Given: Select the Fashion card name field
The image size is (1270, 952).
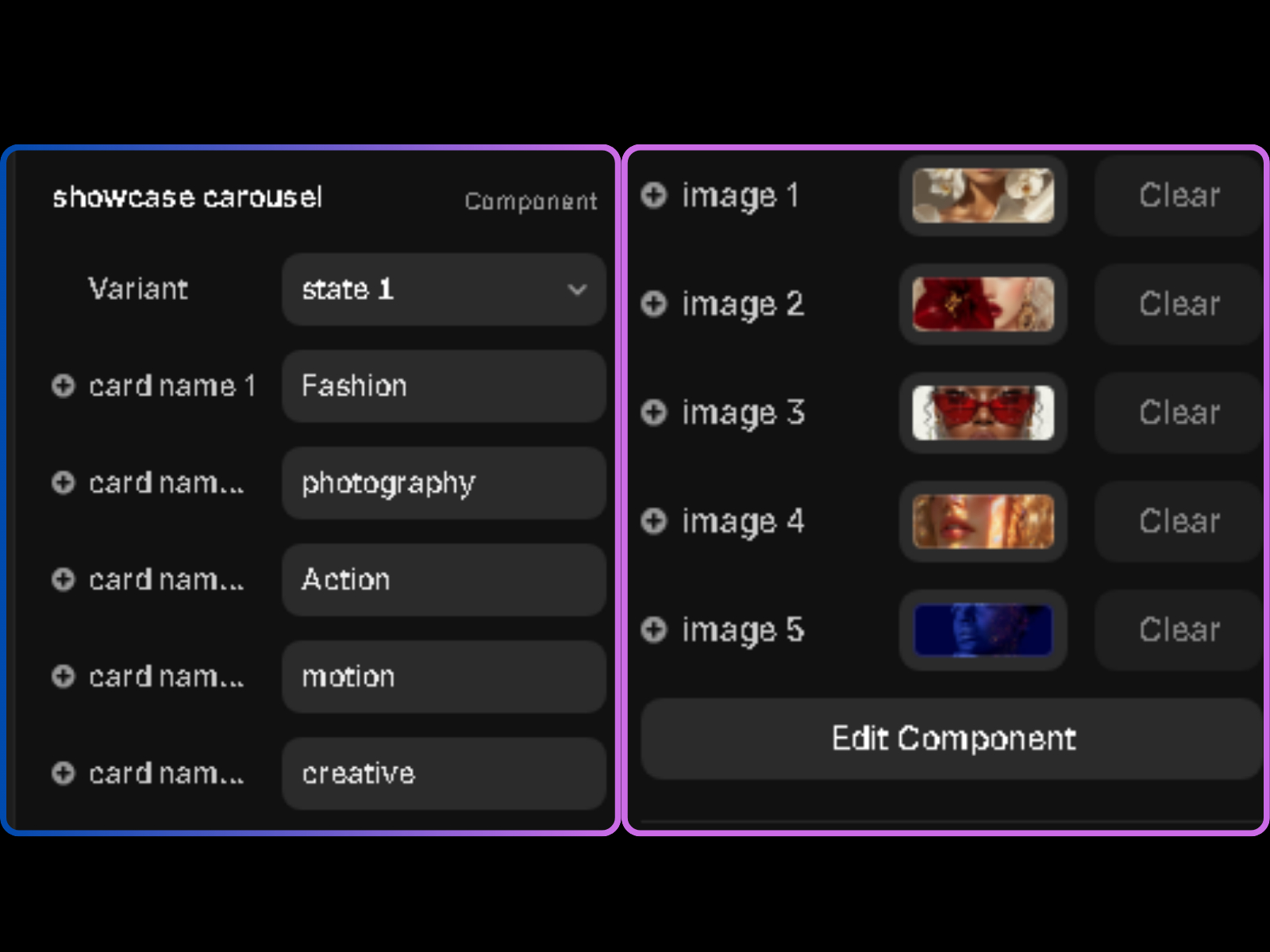Looking at the screenshot, I should pyautogui.click(x=443, y=386).
